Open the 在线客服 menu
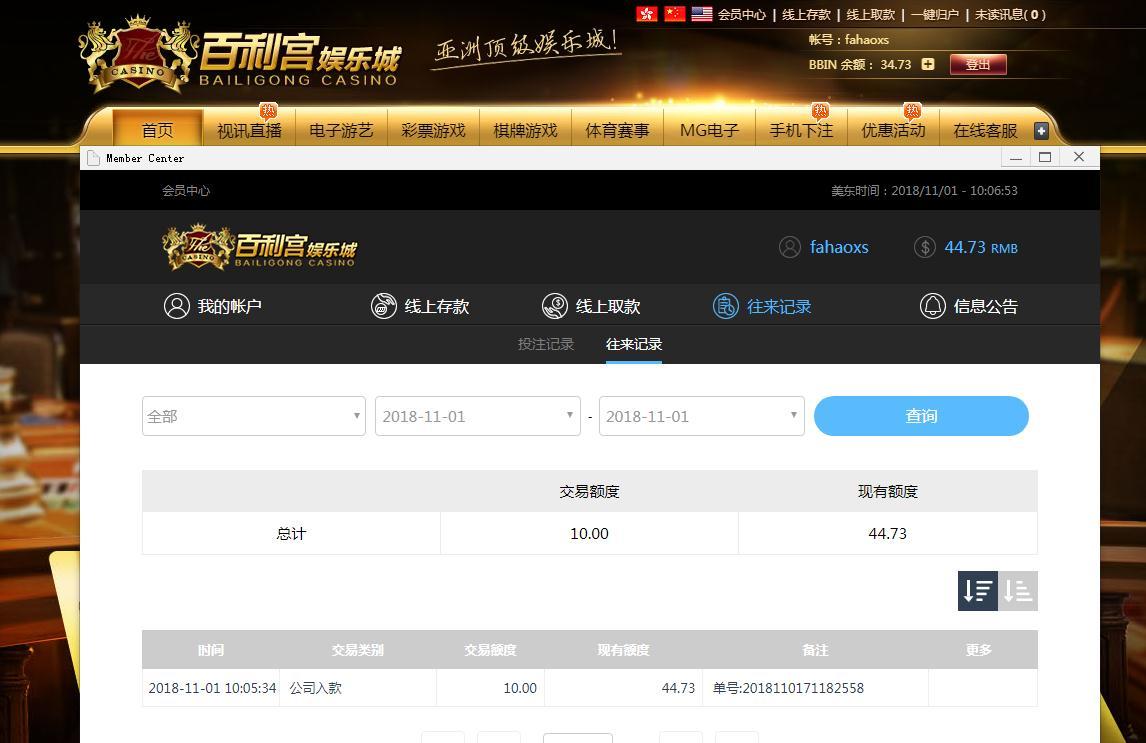Image resolution: width=1146 pixels, height=743 pixels. (985, 130)
